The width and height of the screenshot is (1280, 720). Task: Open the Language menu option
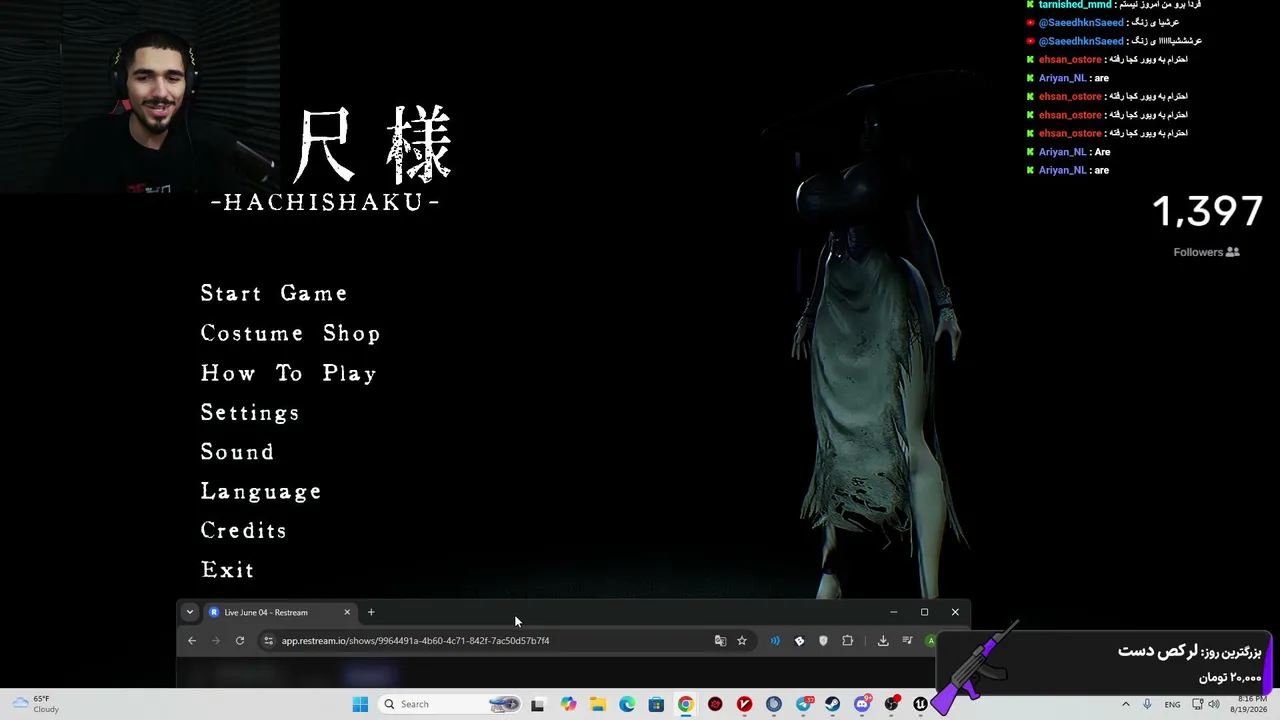[261, 492]
